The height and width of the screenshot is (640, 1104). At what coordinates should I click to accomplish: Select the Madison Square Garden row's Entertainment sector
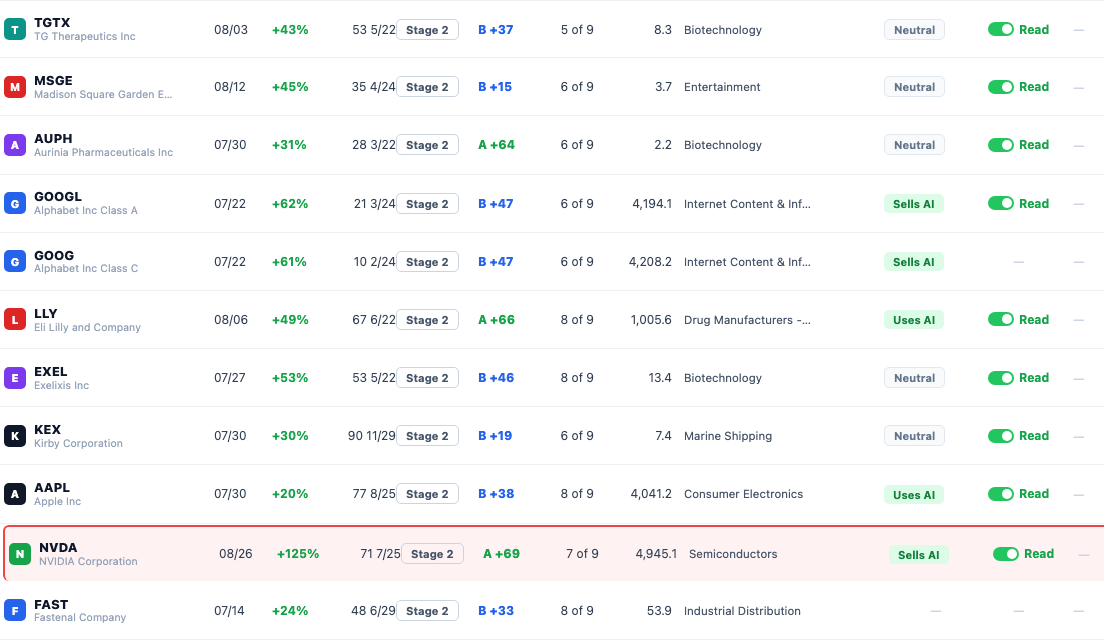click(x=722, y=87)
